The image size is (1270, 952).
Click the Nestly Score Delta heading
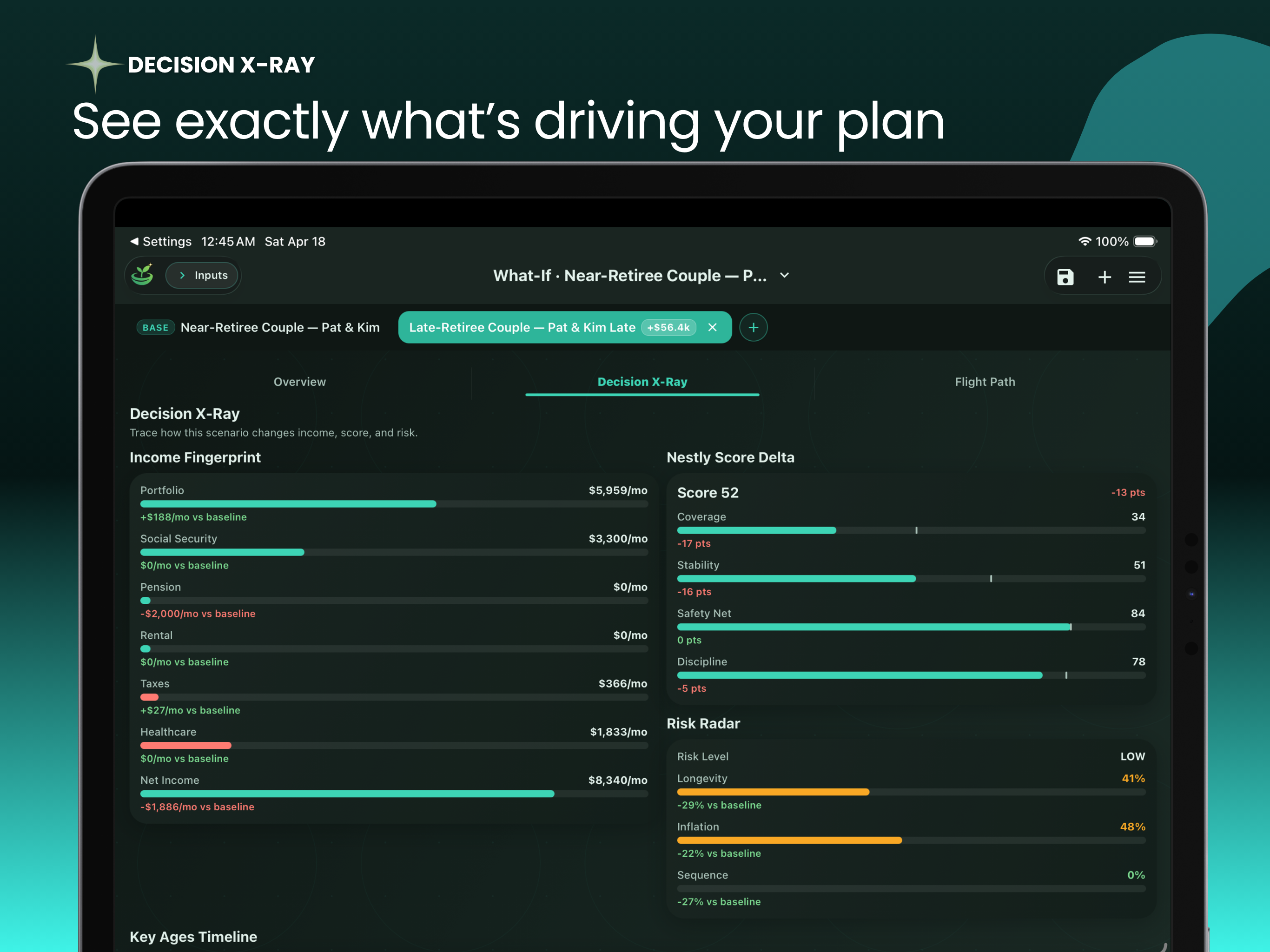[730, 457]
